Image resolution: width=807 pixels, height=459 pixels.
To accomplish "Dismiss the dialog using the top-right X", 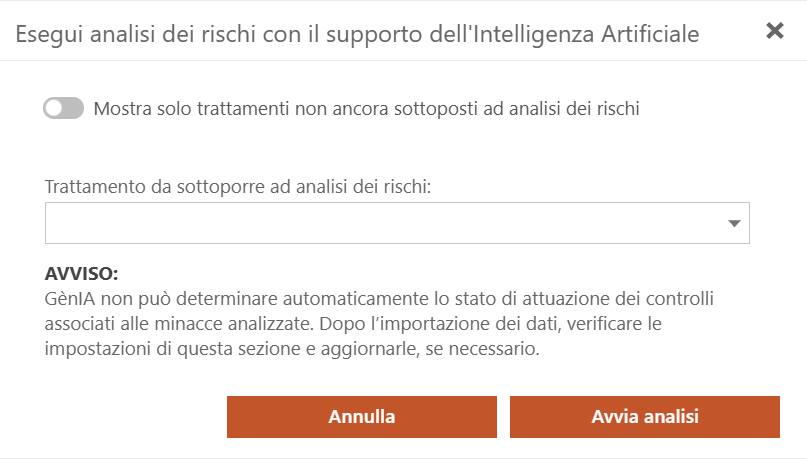I will click(x=774, y=31).
